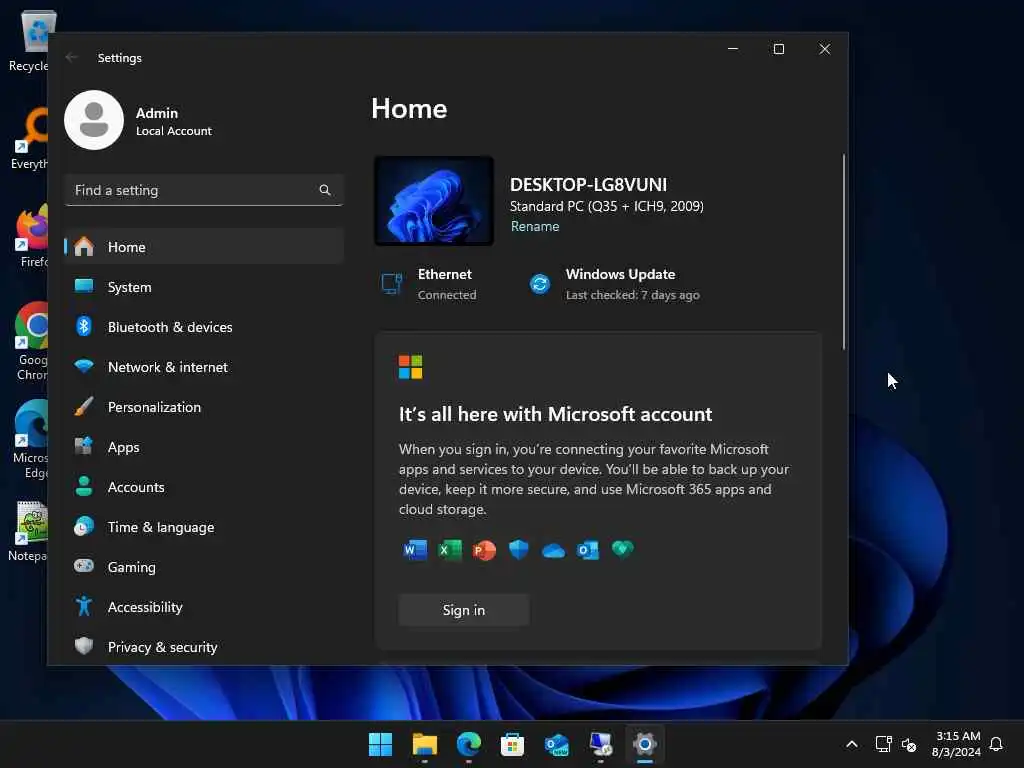
Task: Select the Everything desktop shortcut
Action: (31, 138)
